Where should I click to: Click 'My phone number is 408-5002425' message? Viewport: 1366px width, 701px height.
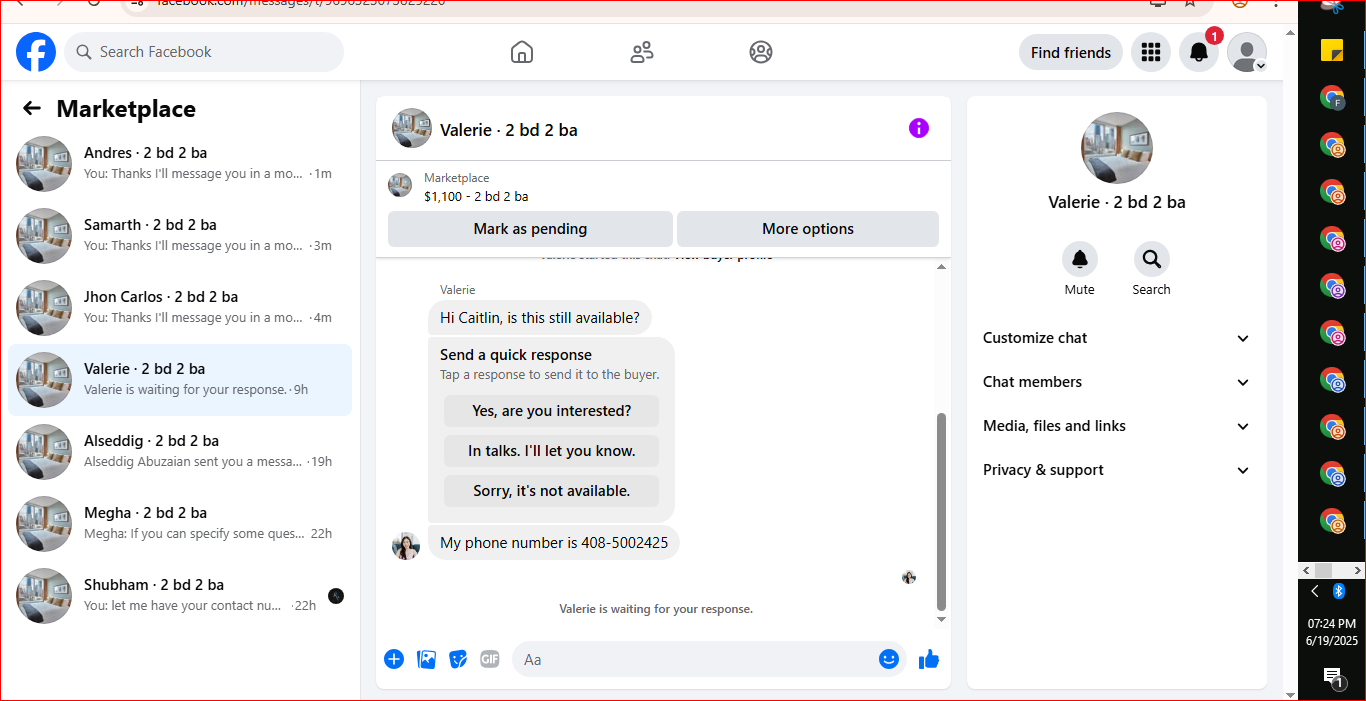click(x=554, y=543)
